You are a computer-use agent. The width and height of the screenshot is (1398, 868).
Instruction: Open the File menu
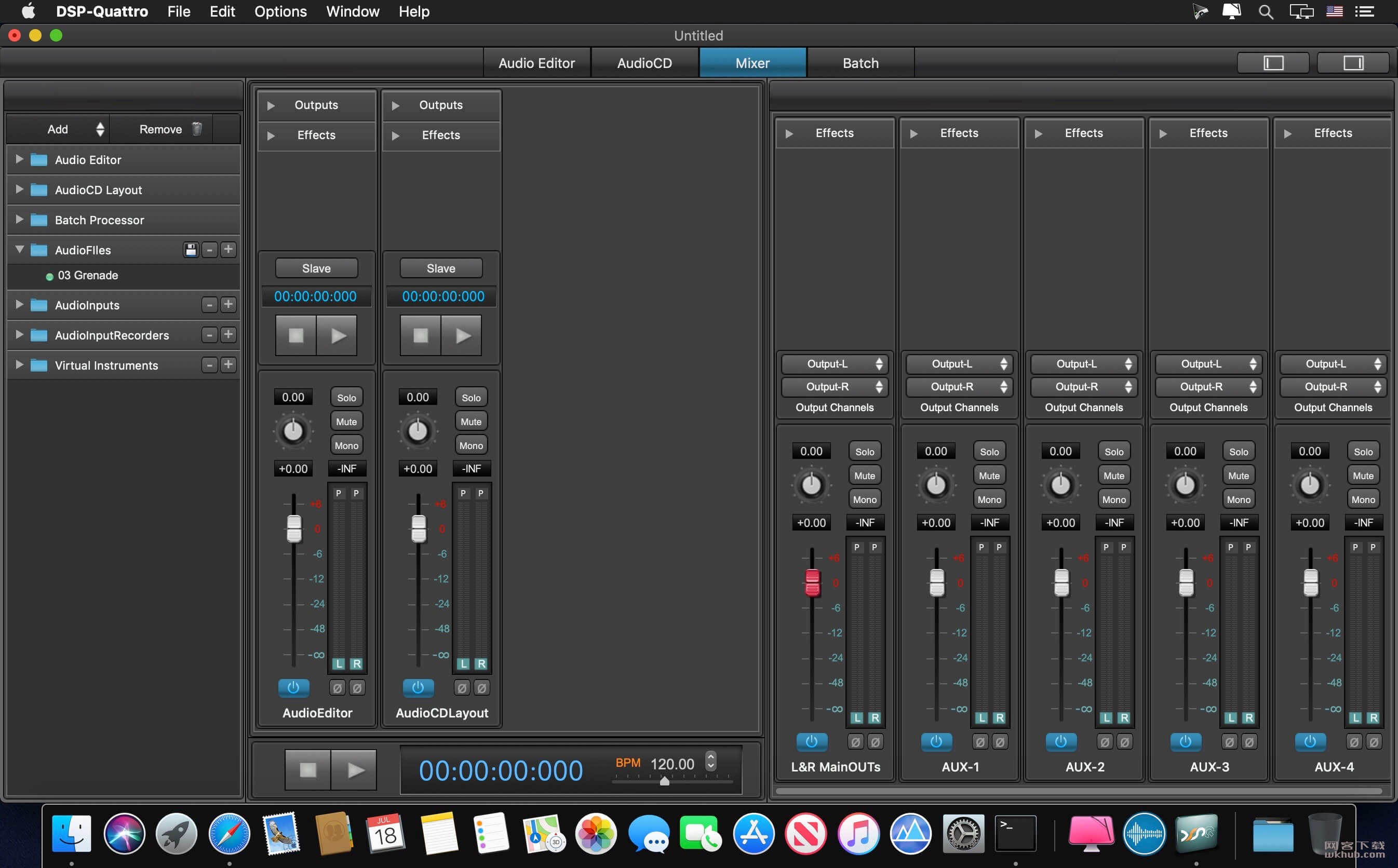point(179,11)
